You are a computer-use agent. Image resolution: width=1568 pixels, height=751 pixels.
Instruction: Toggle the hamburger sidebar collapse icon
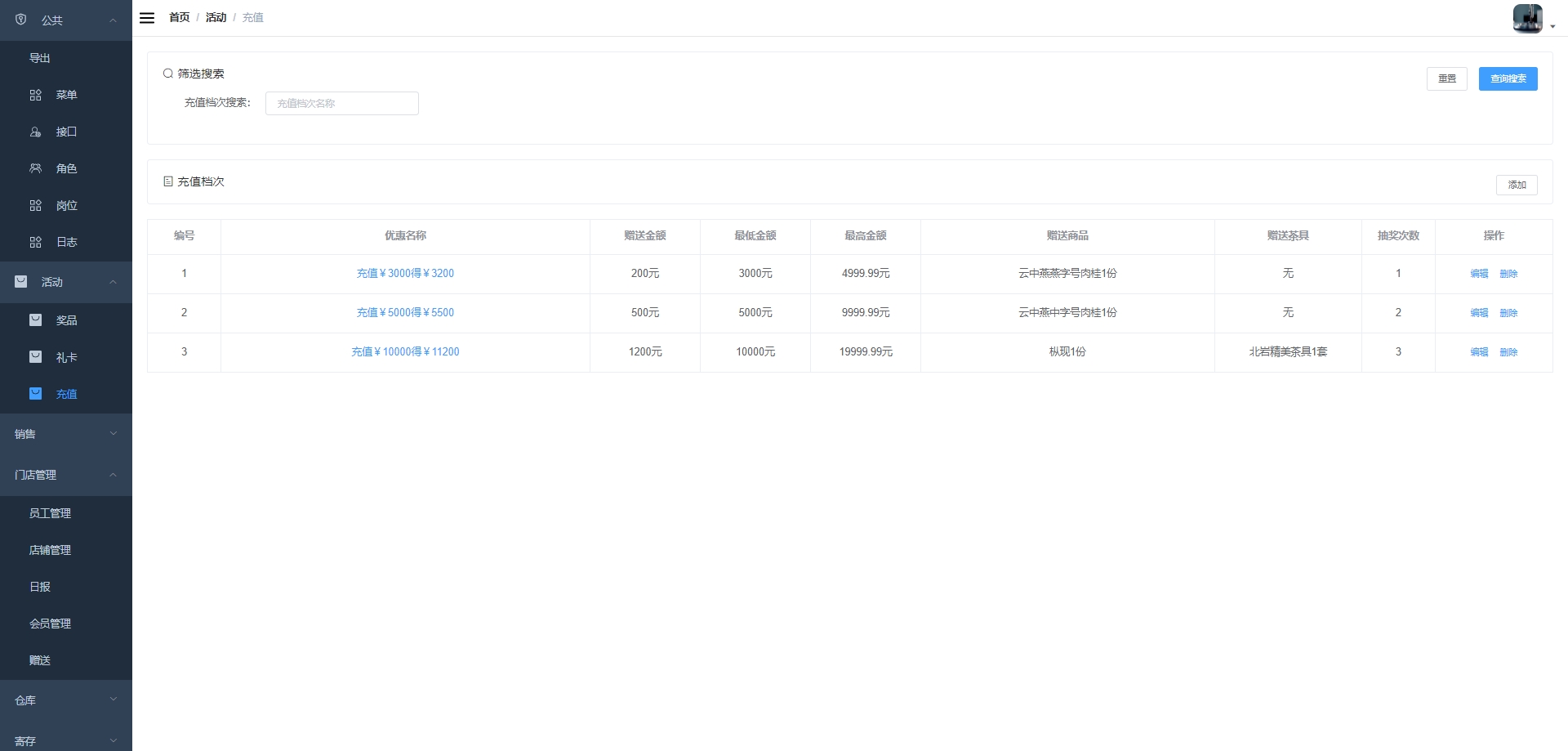click(147, 18)
